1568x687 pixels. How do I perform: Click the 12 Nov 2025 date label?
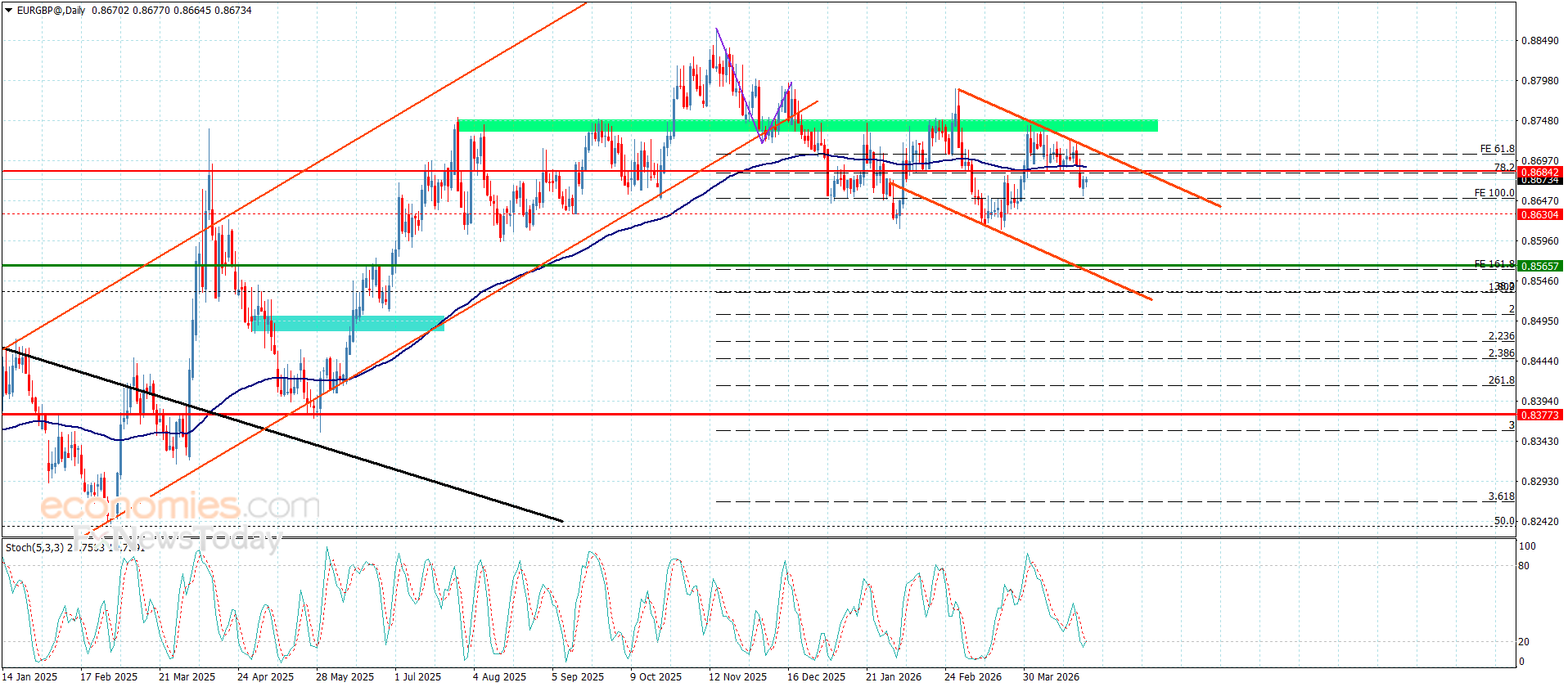pyautogui.click(x=737, y=676)
